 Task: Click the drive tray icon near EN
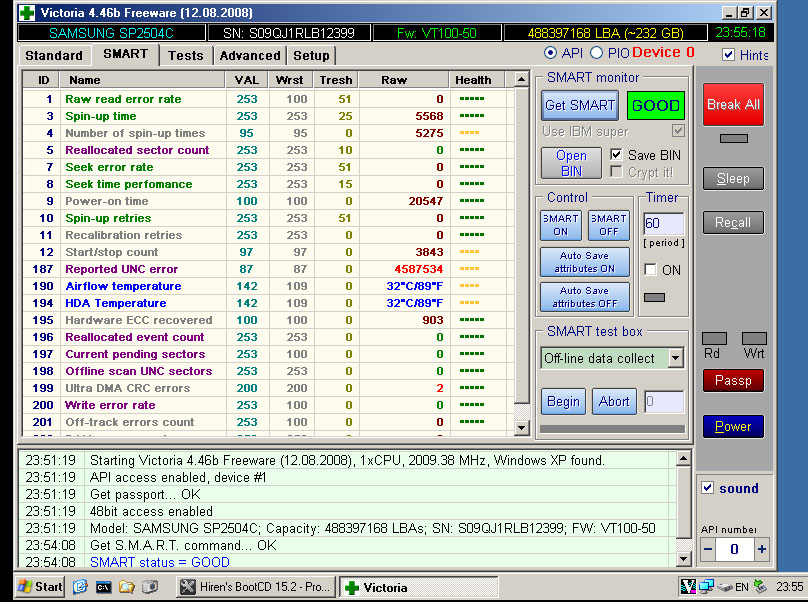point(725,587)
